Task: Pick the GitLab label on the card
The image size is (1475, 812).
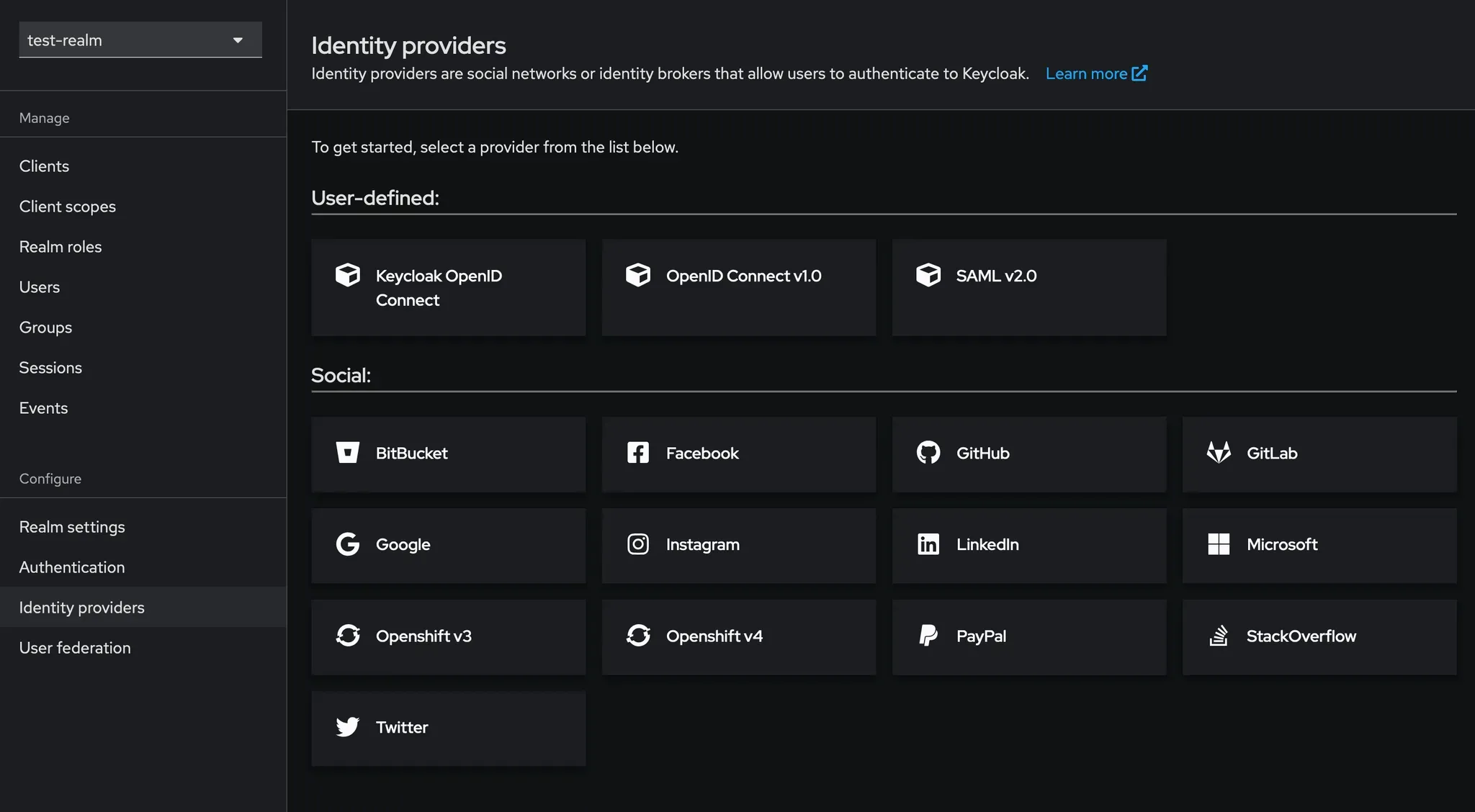Action: pos(1272,454)
